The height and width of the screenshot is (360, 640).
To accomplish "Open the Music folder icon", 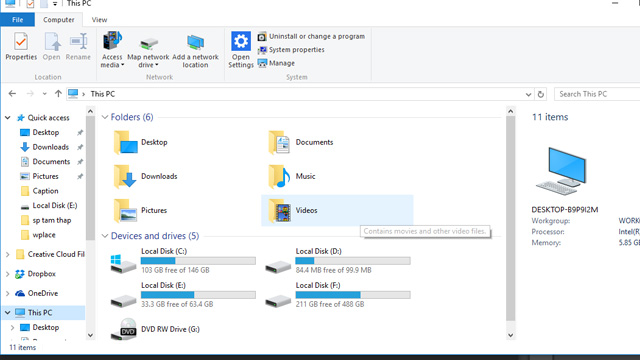I will coord(280,176).
